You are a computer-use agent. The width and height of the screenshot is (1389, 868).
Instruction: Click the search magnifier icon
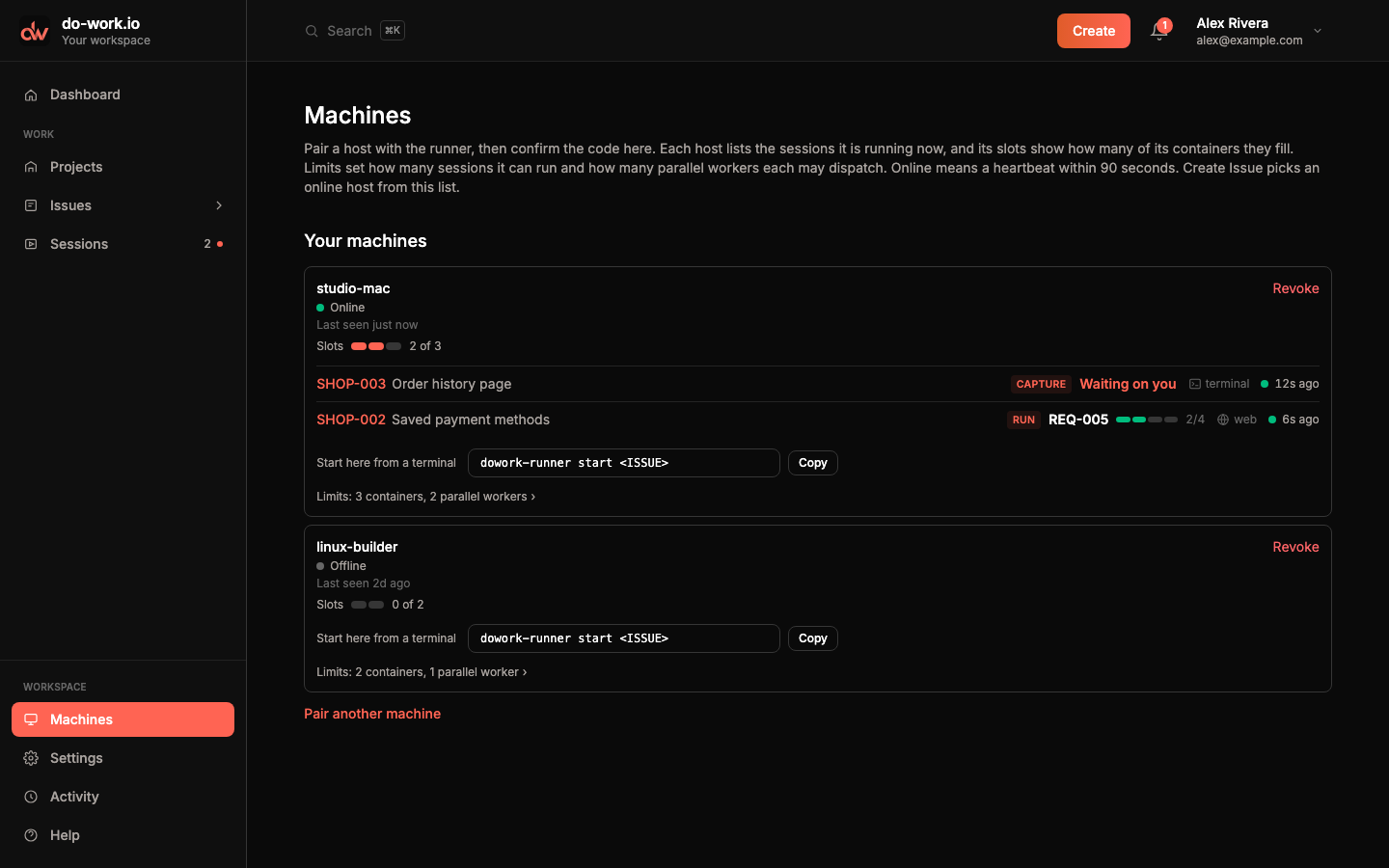[x=312, y=31]
